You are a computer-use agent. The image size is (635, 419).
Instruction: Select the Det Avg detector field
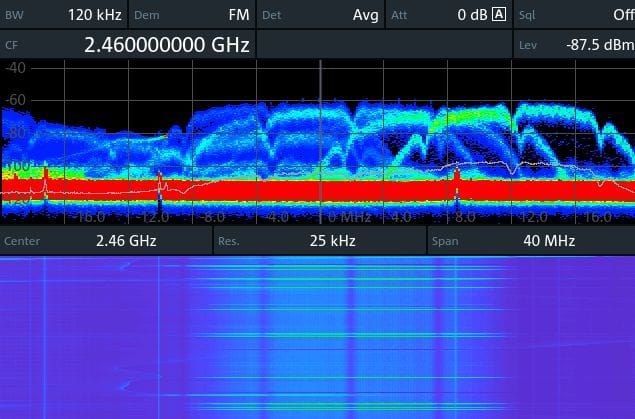[x=320, y=15]
